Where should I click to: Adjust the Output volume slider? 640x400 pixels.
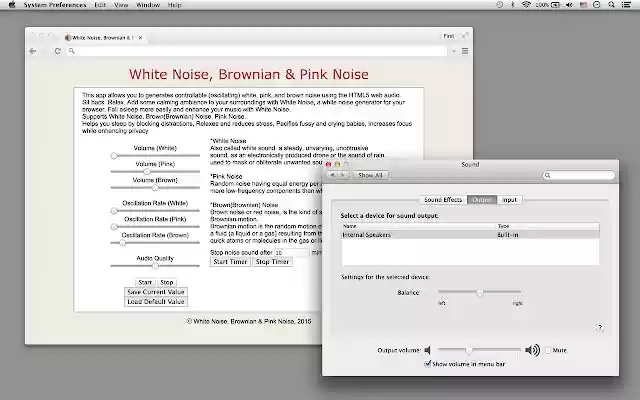tap(480, 350)
